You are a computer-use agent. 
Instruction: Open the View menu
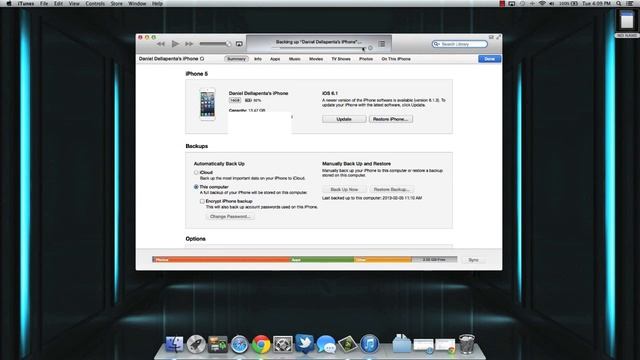(x=74, y=4)
